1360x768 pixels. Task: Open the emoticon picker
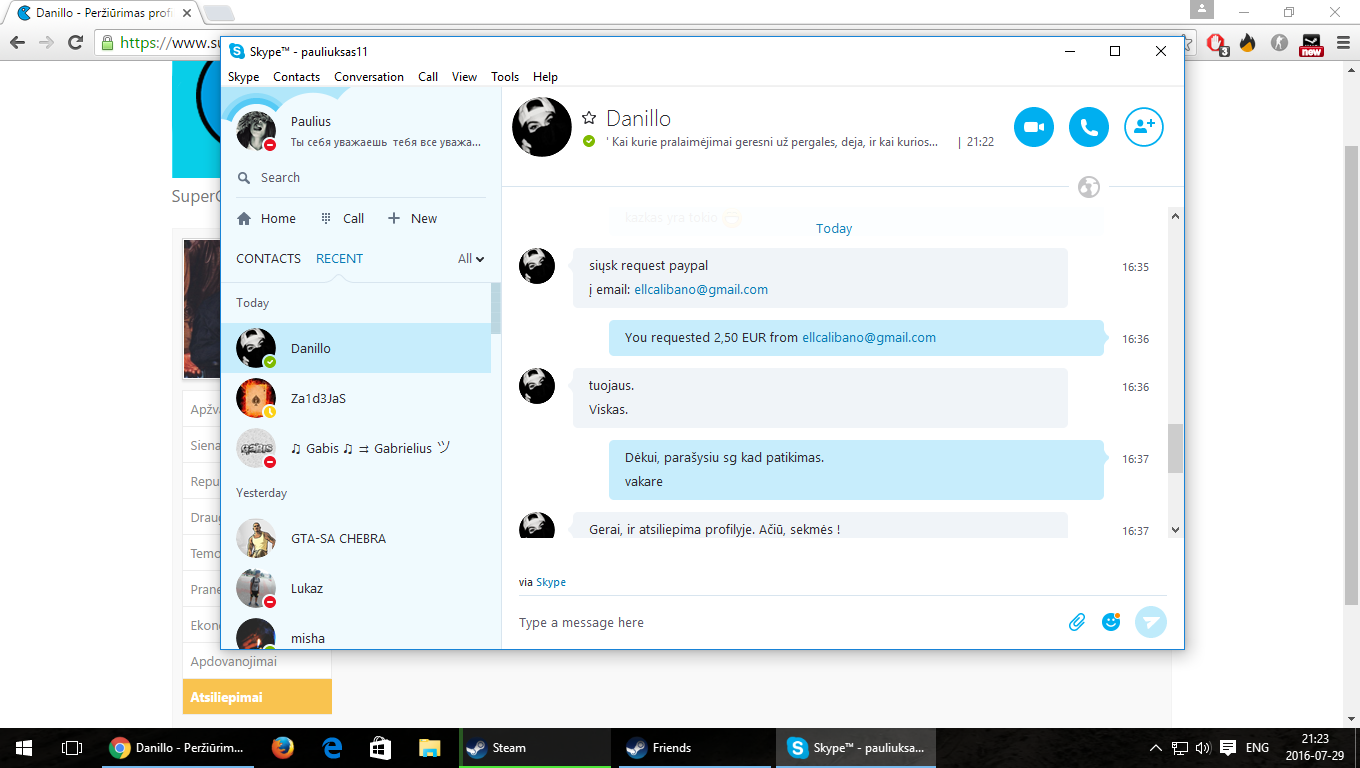coord(1111,622)
